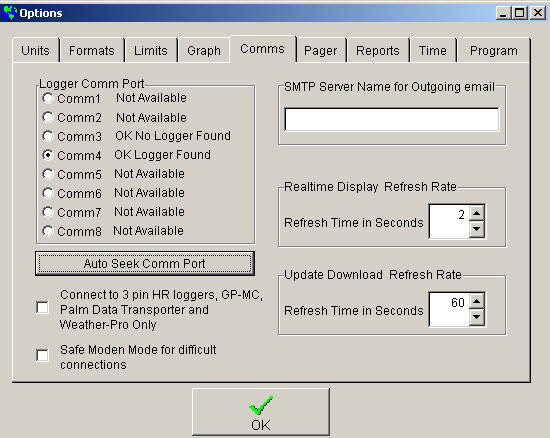550x438 pixels.
Task: Enable Connect to 3 pin HR loggers checkbox
Action: pyautogui.click(x=43, y=308)
